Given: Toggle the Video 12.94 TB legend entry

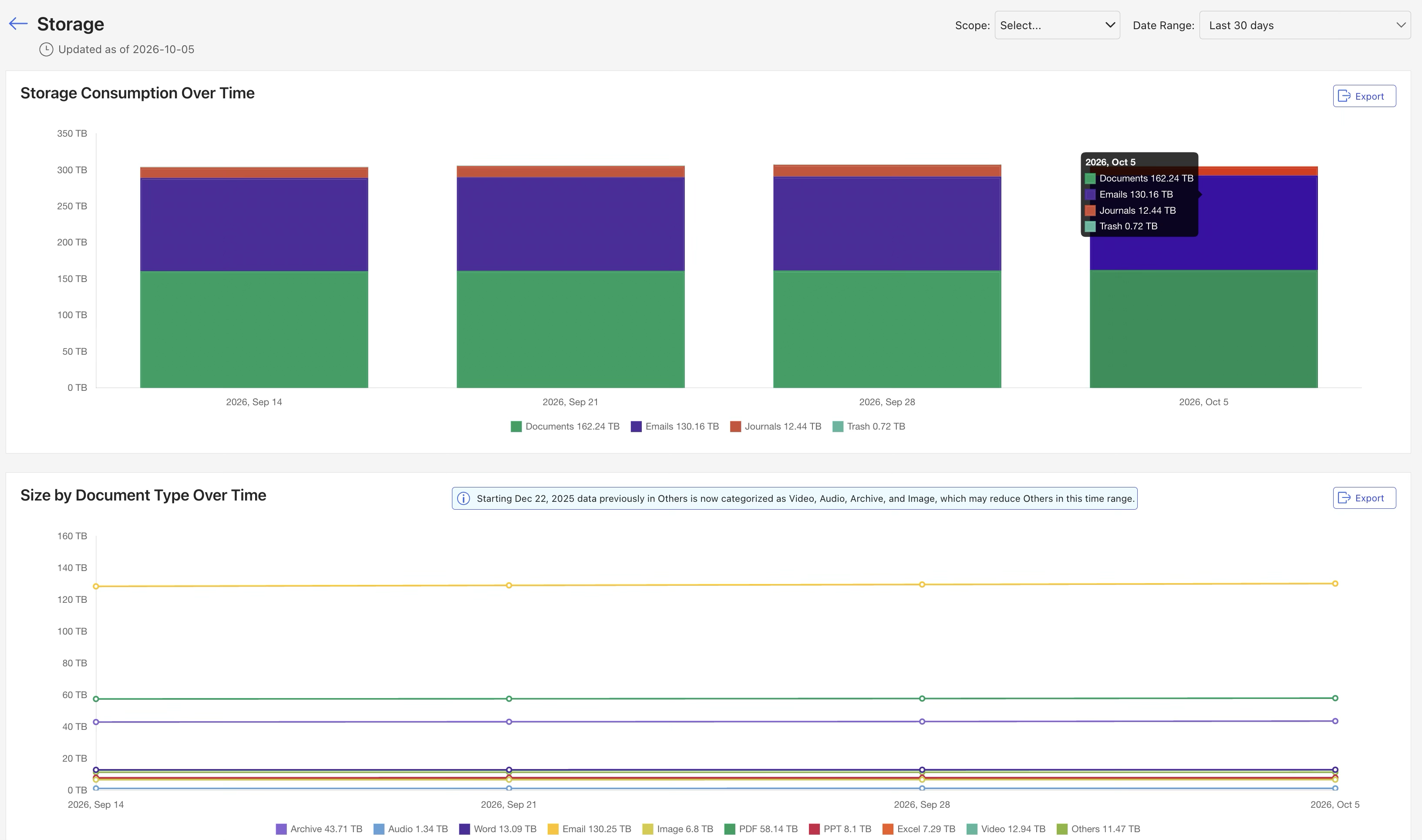Looking at the screenshot, I should point(1006,829).
